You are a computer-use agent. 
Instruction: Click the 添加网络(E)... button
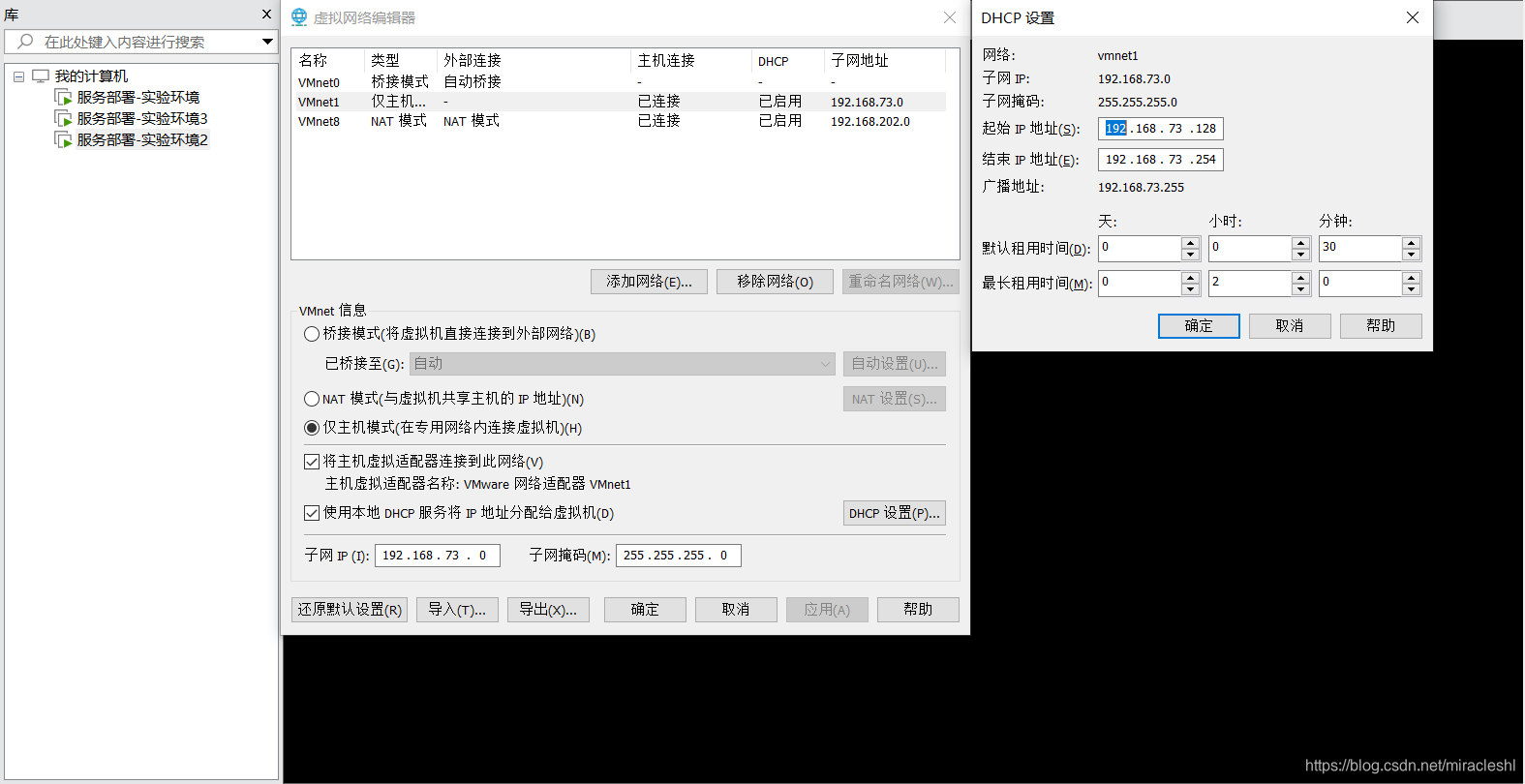(x=649, y=282)
